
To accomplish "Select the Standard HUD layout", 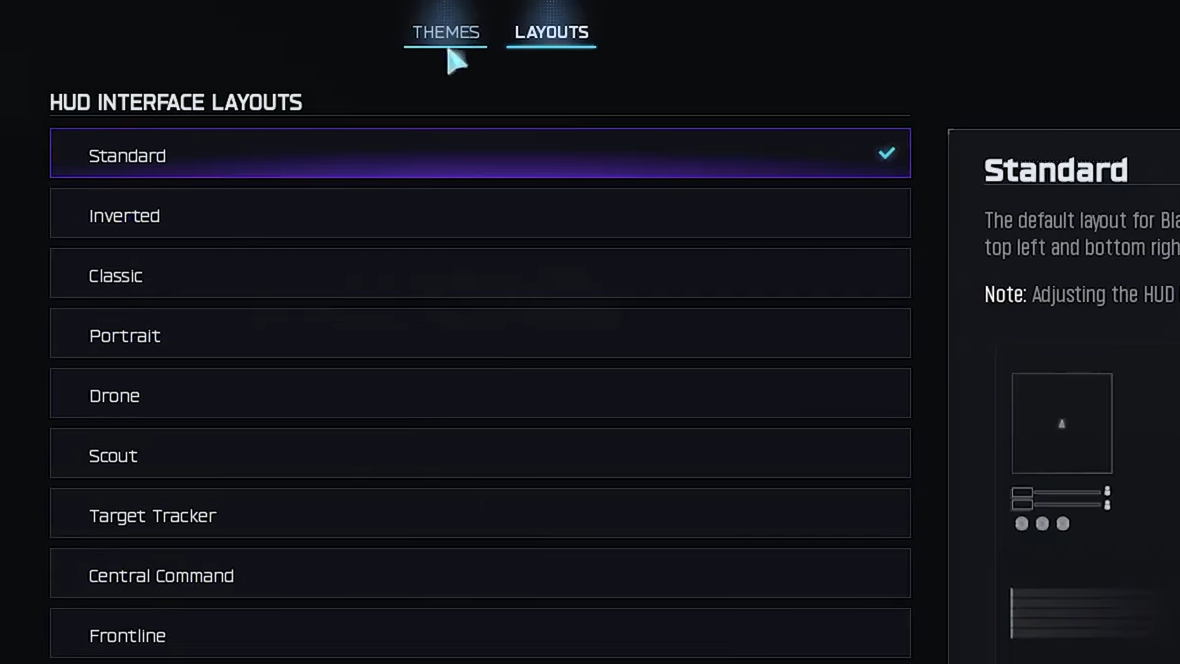I will coord(480,154).
